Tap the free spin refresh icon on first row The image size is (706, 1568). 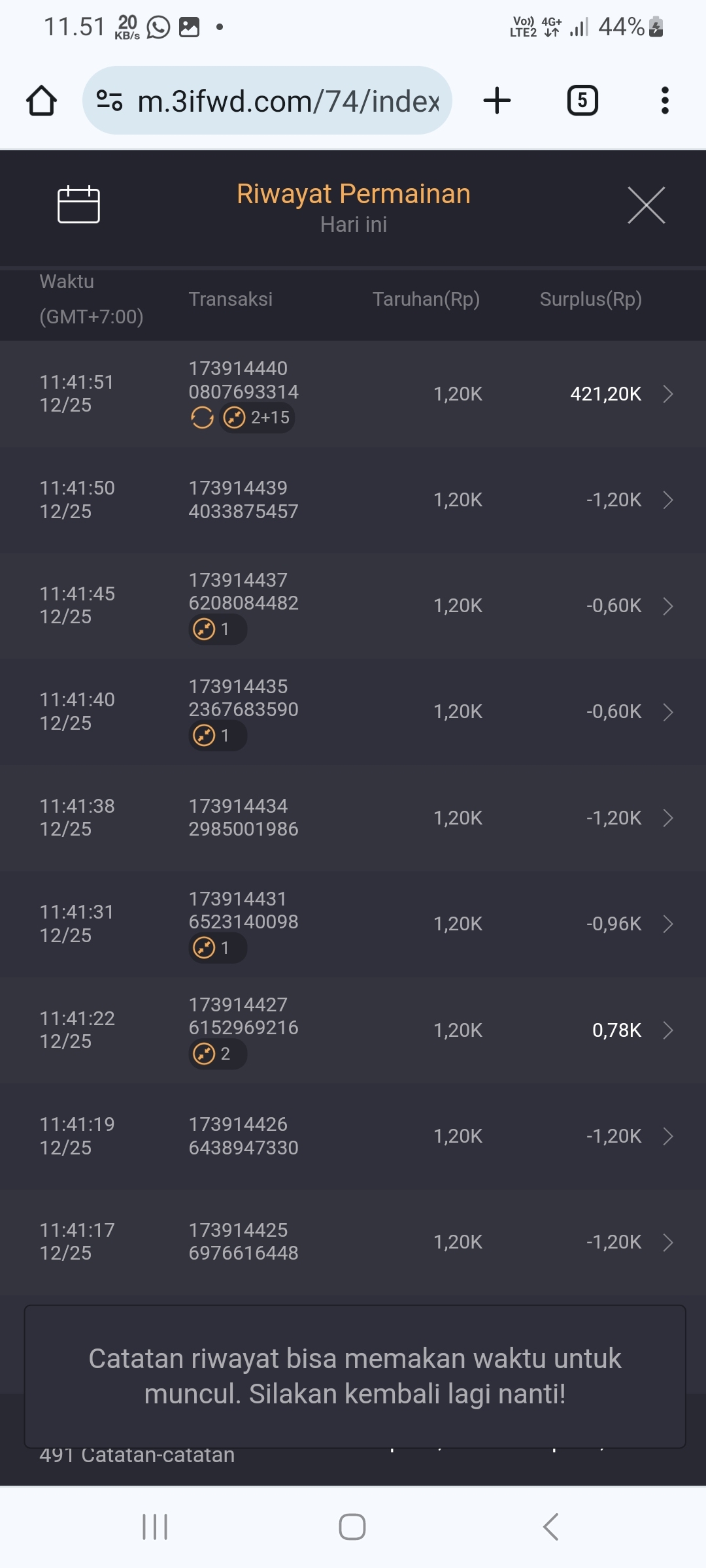[202, 417]
